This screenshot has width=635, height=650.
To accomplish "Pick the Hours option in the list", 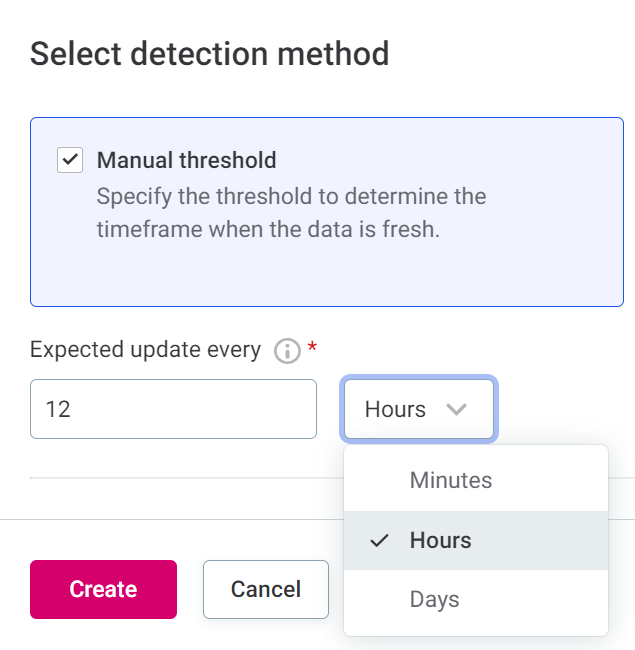I will tap(475, 540).
